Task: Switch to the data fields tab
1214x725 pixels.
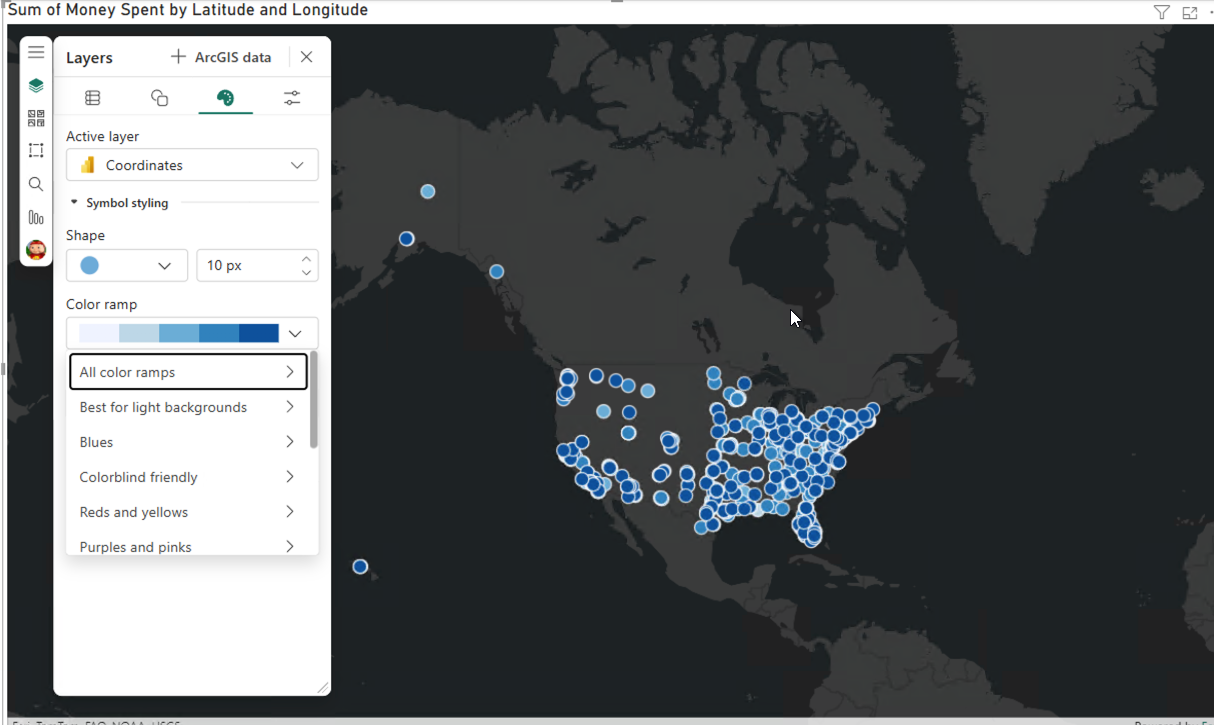Action: pyautogui.click(x=92, y=97)
